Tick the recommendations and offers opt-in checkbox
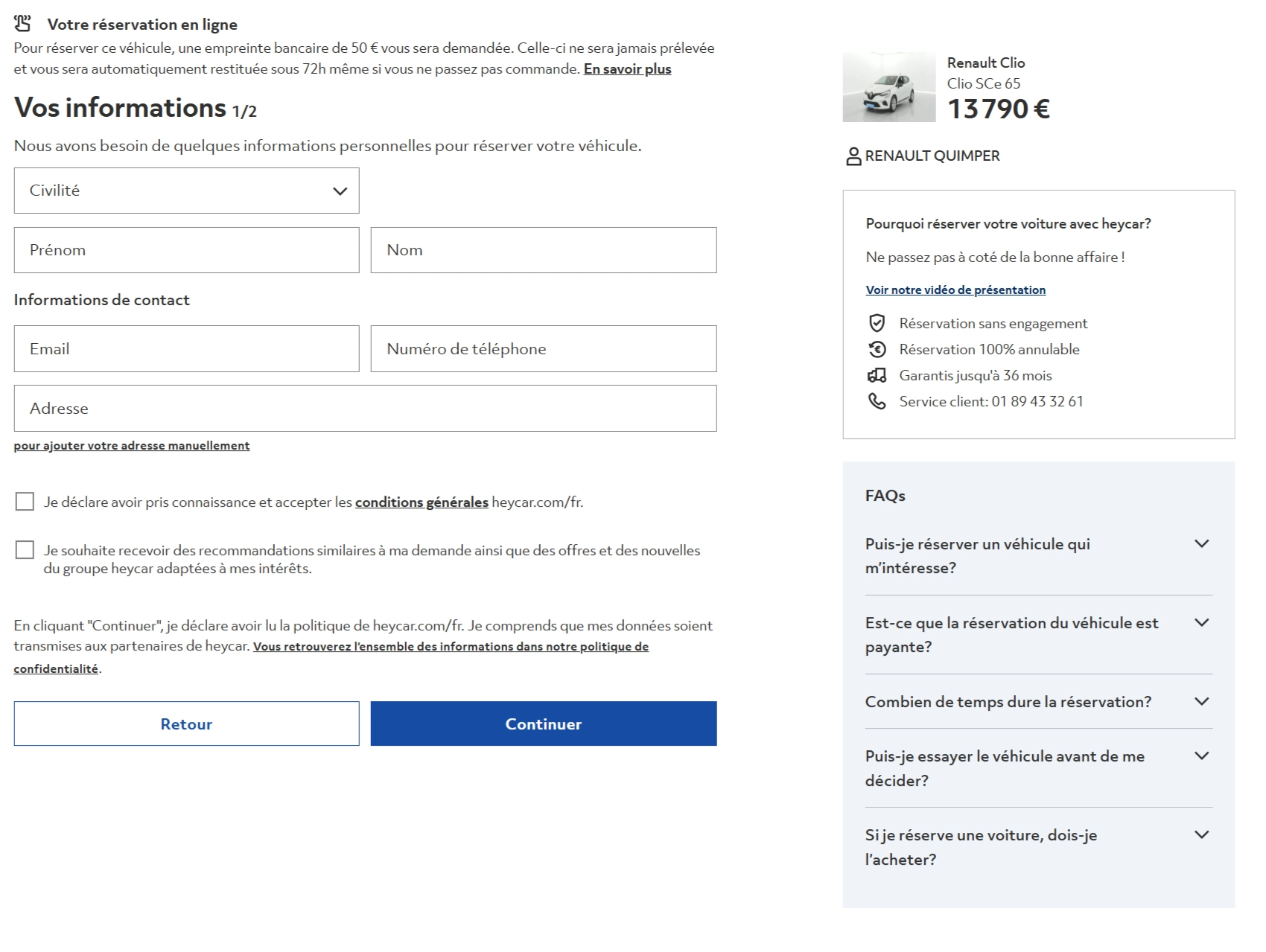 coord(25,550)
